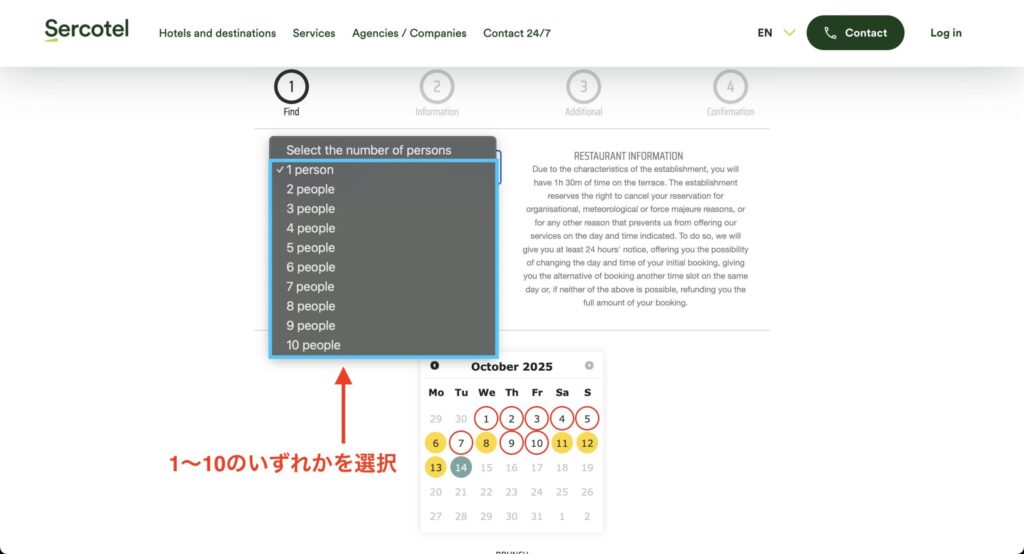Image resolution: width=1024 pixels, height=554 pixels.
Task: Pick yellow-highlighted October 11 date
Action: click(x=562, y=442)
